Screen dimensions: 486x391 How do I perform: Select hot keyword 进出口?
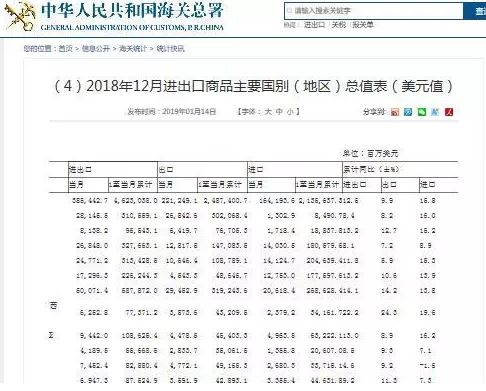(314, 25)
